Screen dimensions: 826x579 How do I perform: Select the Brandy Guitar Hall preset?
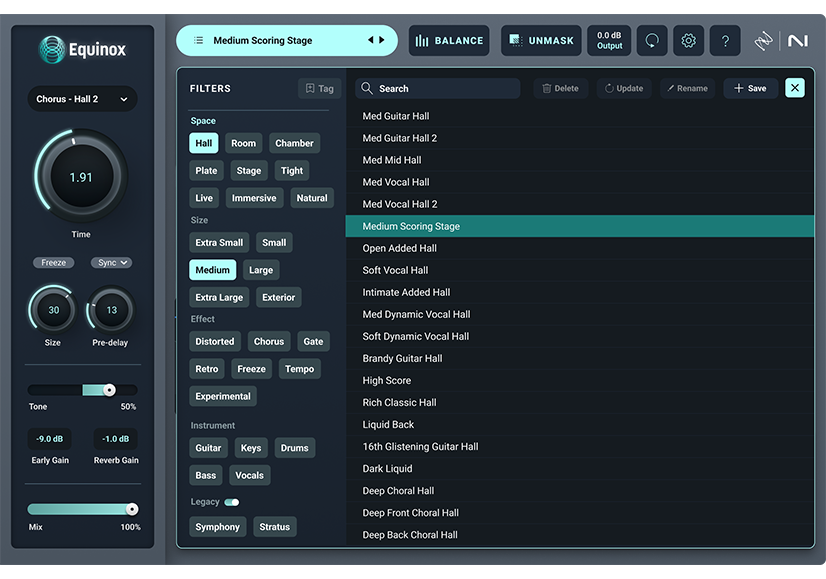pyautogui.click(x=579, y=358)
